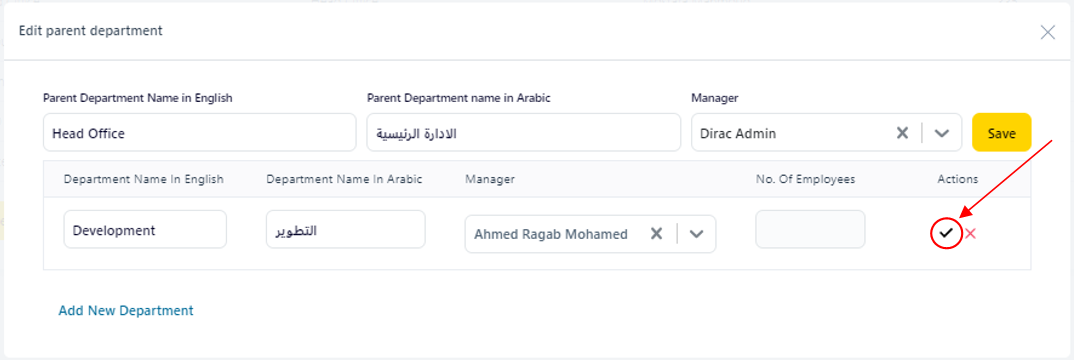1074x360 pixels.
Task: Focus the Head Office English name field
Action: click(199, 133)
